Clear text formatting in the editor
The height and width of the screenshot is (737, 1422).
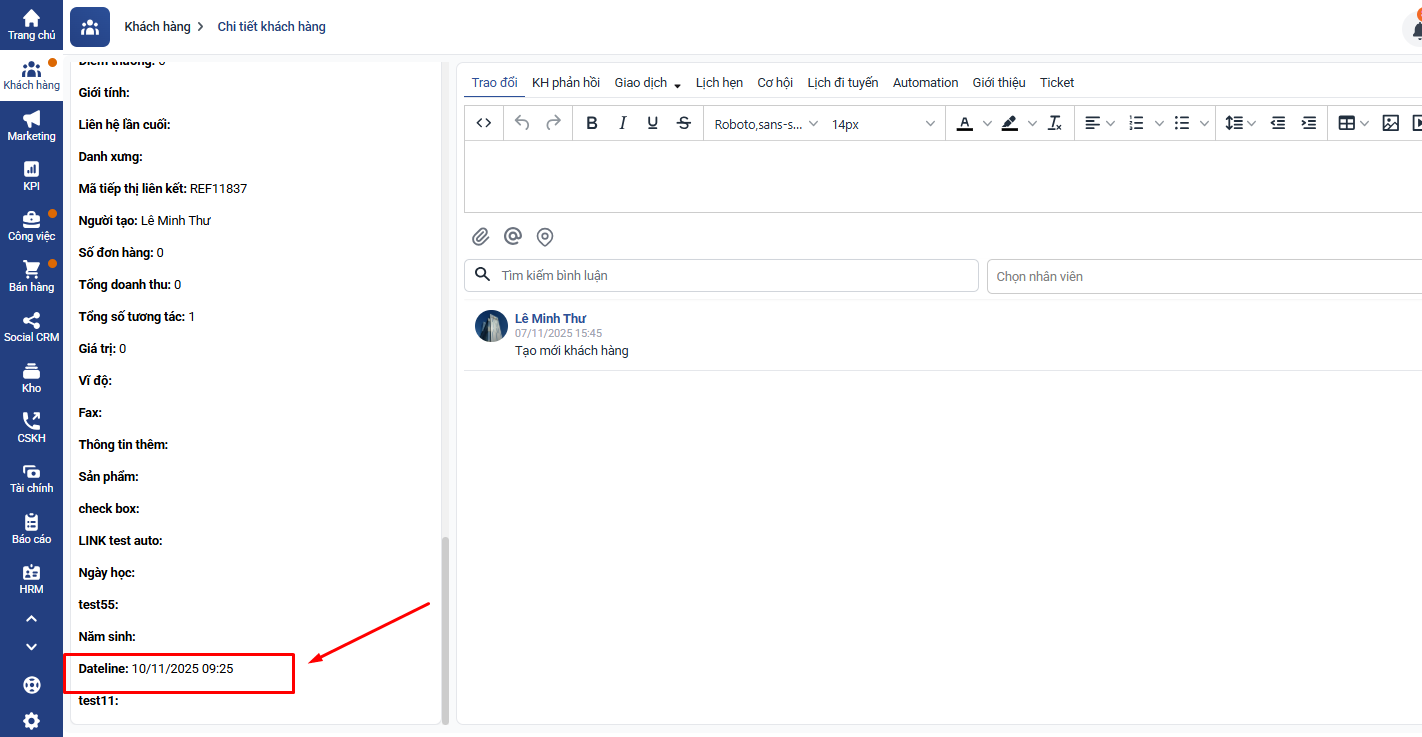click(x=1054, y=123)
